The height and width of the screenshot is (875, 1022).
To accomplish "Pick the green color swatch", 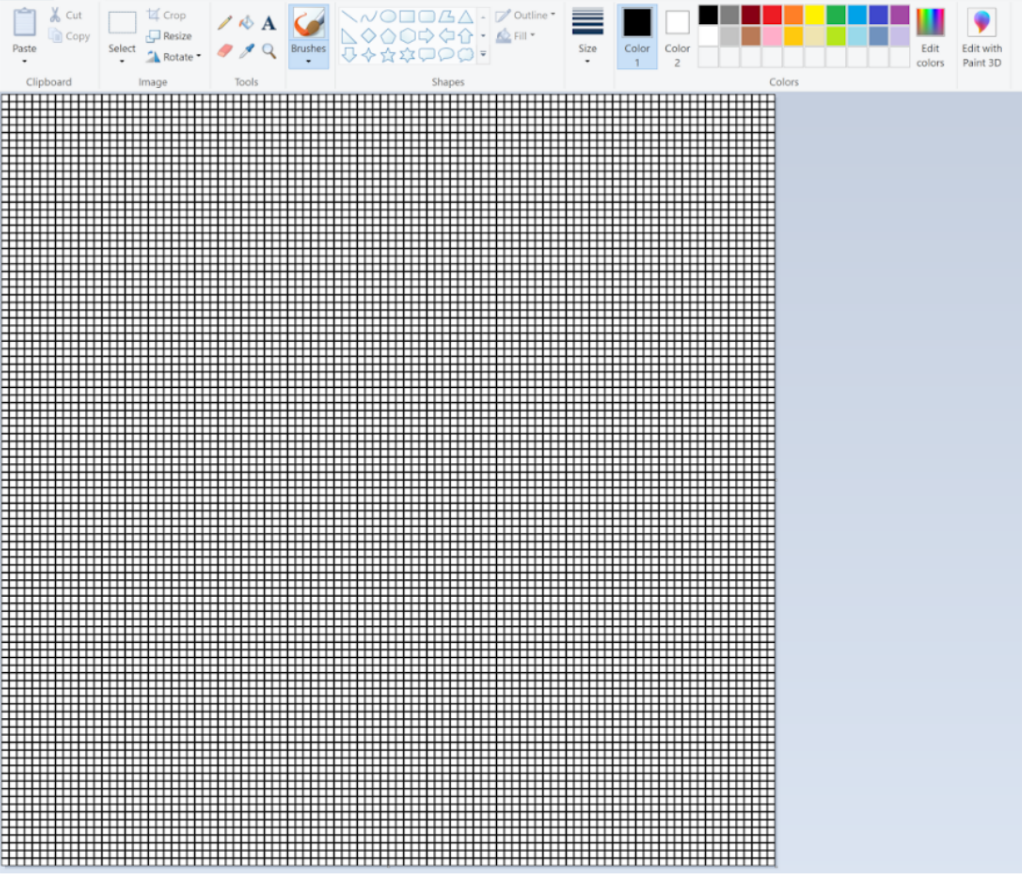I will [836, 14].
